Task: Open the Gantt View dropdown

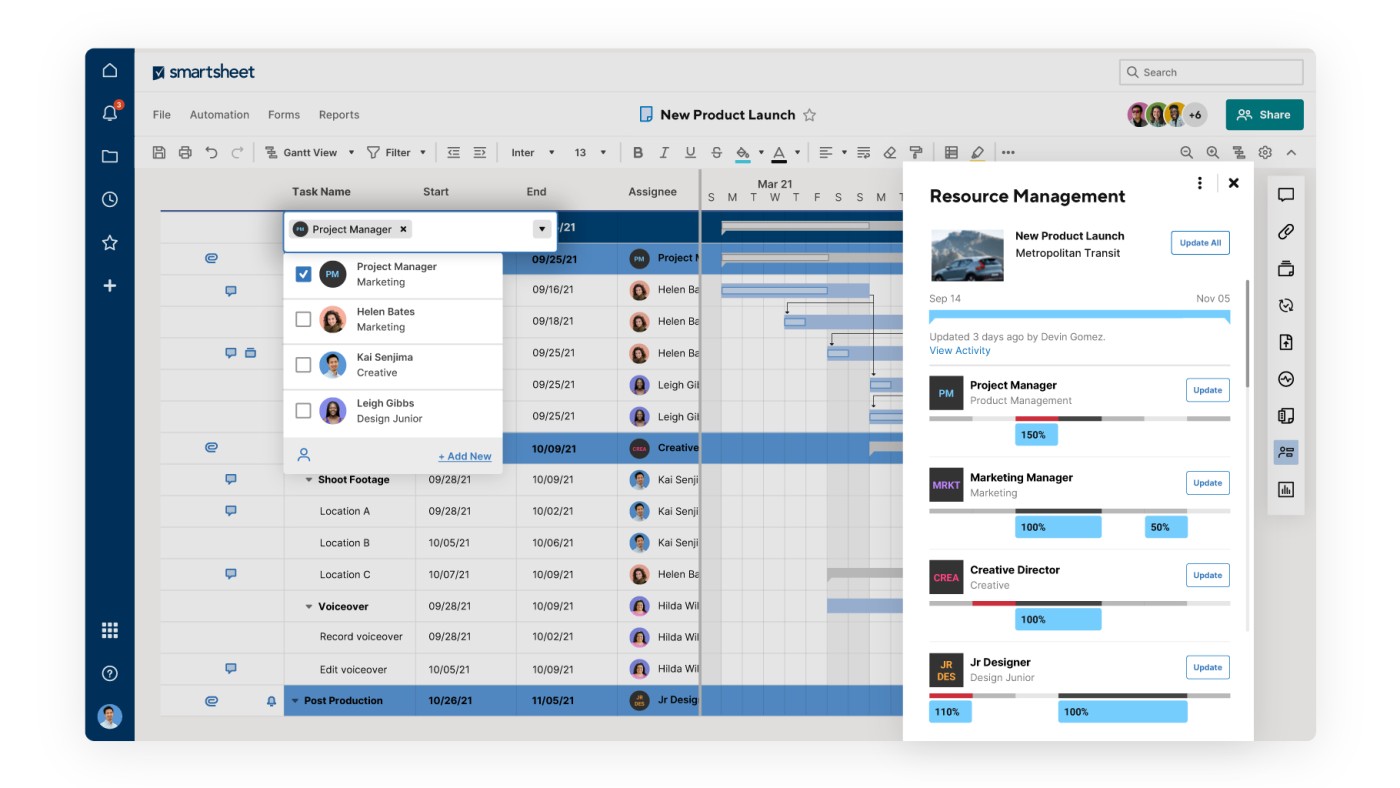Action: (x=310, y=153)
